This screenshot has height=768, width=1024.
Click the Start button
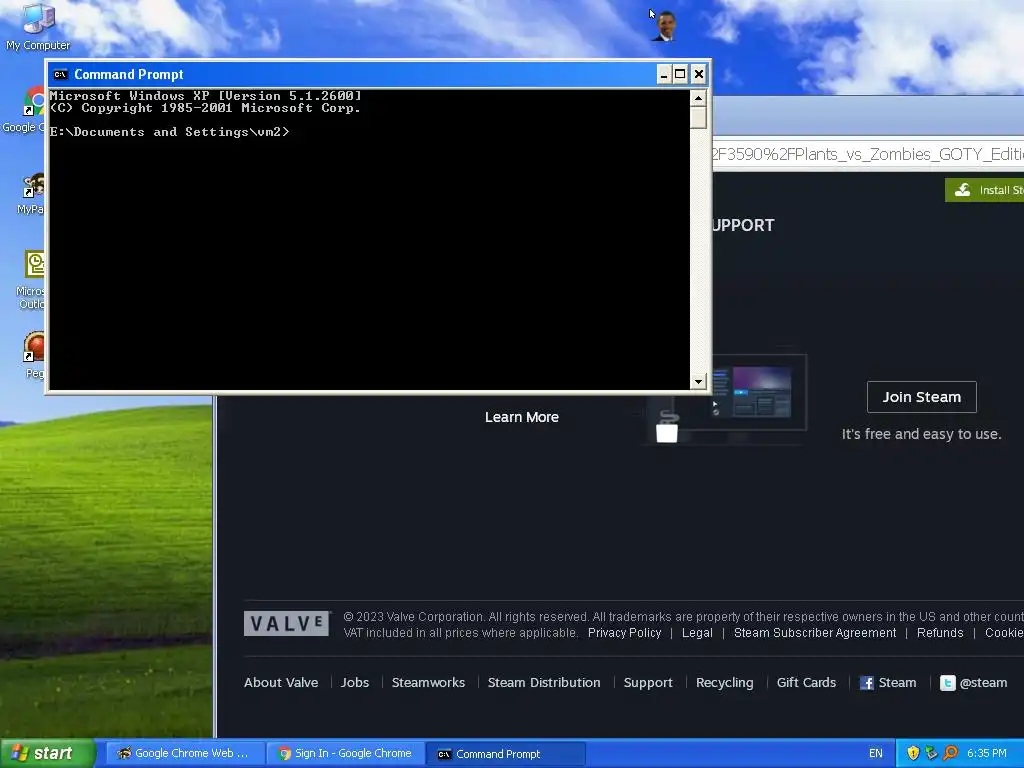coord(48,753)
